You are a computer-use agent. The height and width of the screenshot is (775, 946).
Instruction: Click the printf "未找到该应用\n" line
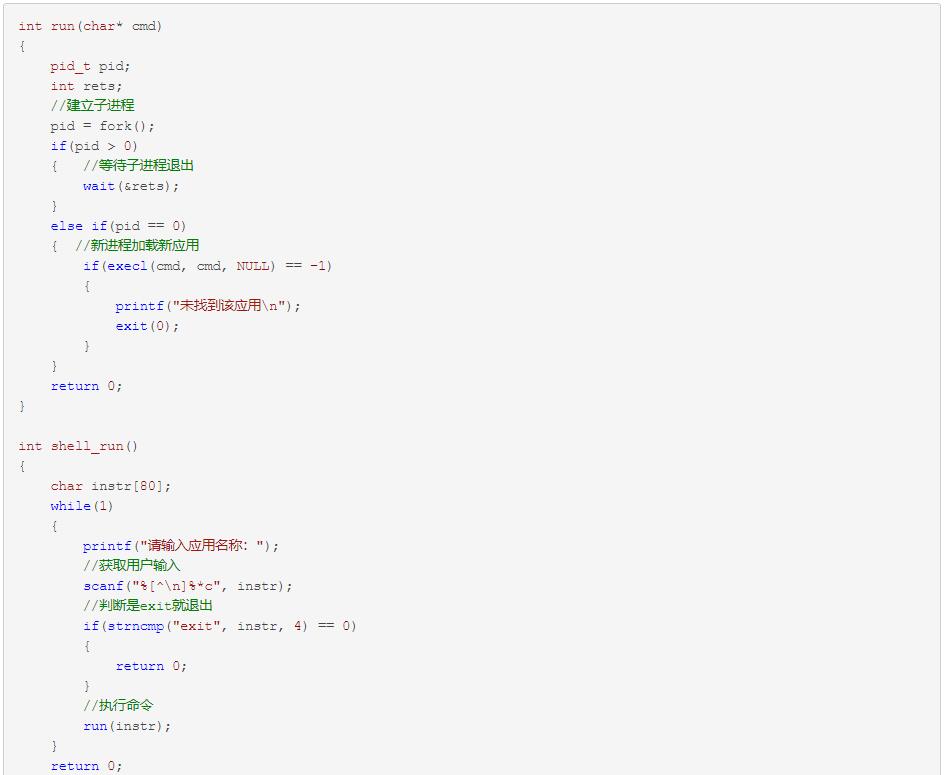[208, 306]
